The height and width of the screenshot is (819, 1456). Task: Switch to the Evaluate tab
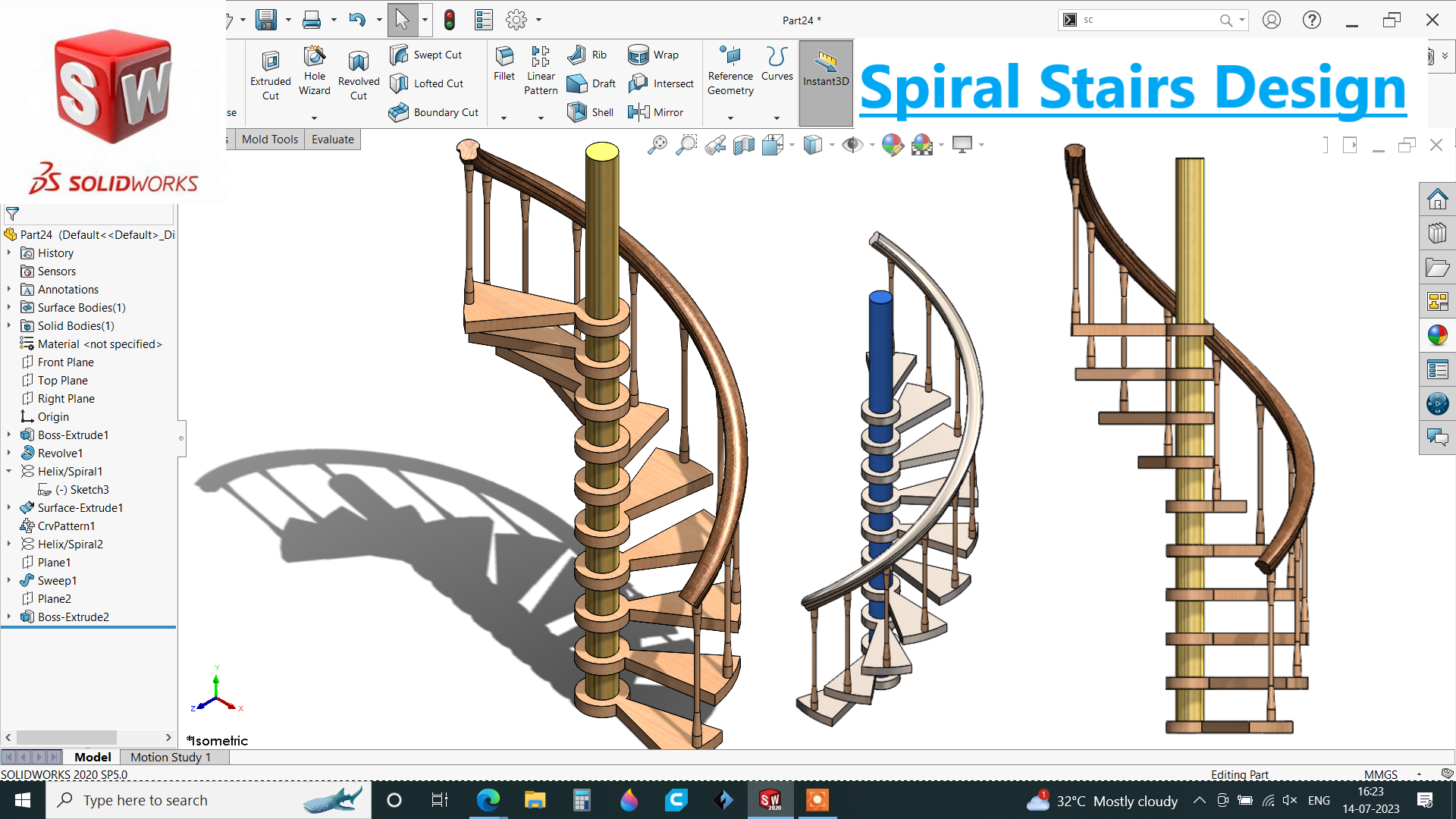point(332,139)
